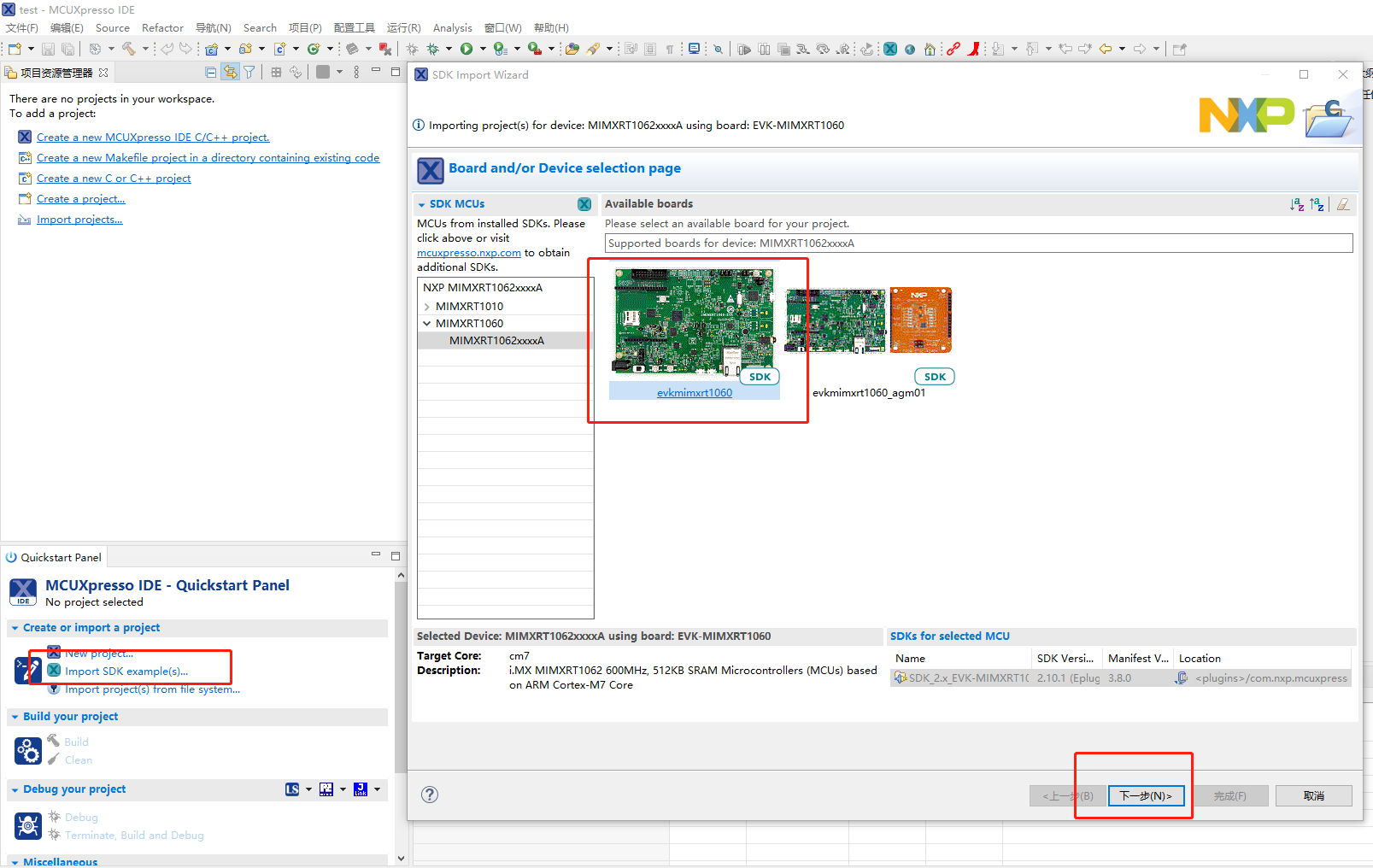Viewport: 1373px width, 868px height.
Task: Open the Refactor menu
Action: [x=162, y=28]
